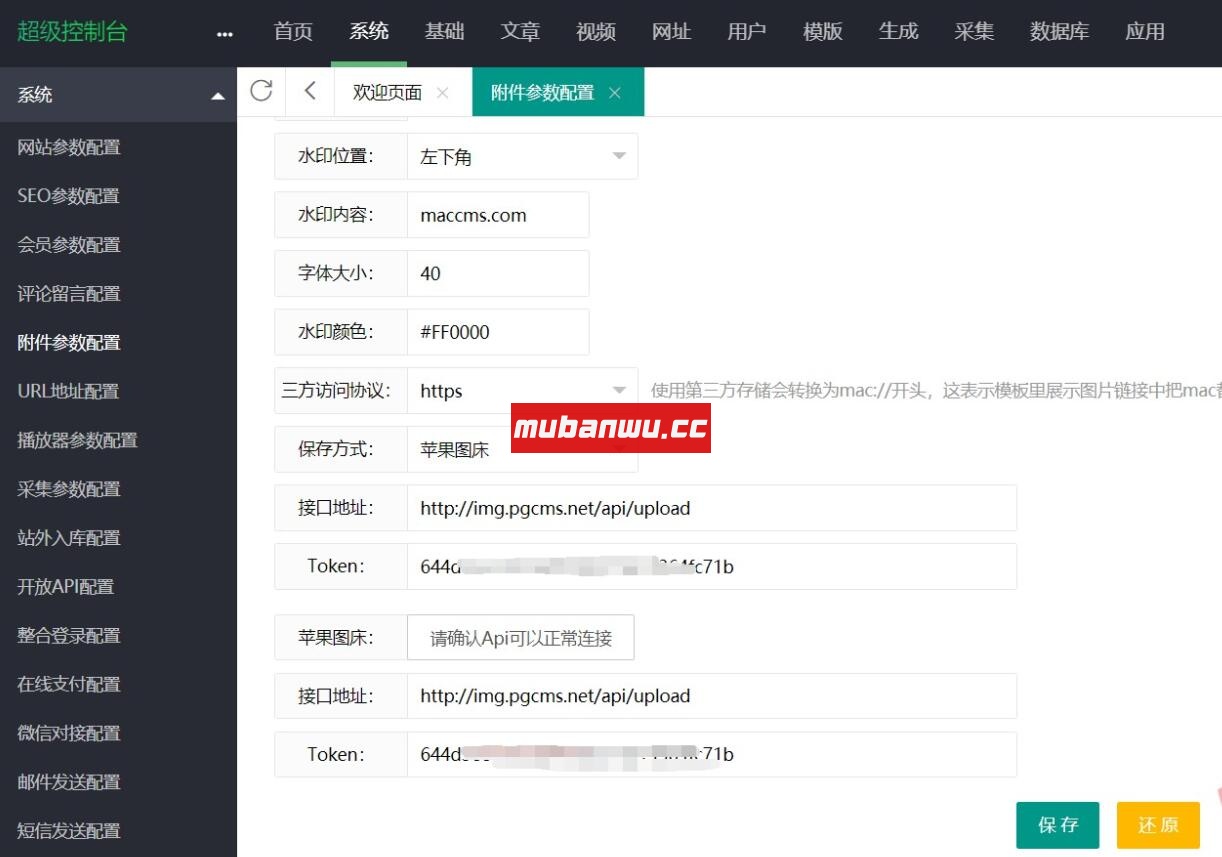The width and height of the screenshot is (1222, 857).
Task: Open the three-dots menu beside 超级控制台
Action: point(225,33)
